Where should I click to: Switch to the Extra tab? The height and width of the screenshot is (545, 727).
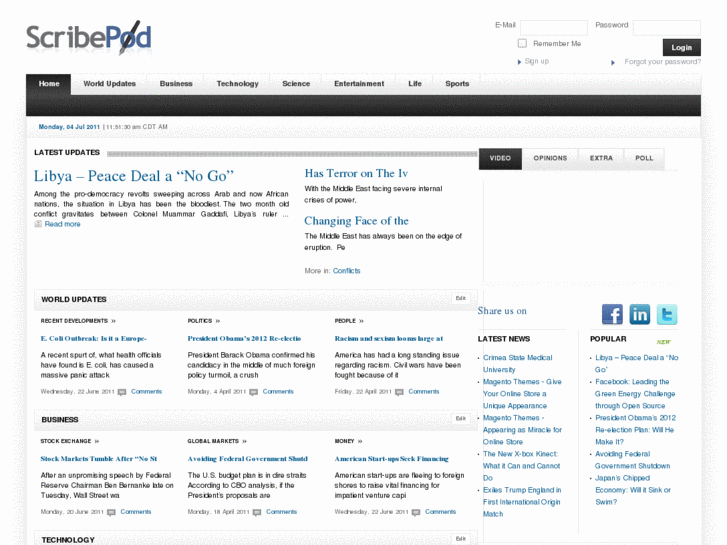pyautogui.click(x=601, y=159)
